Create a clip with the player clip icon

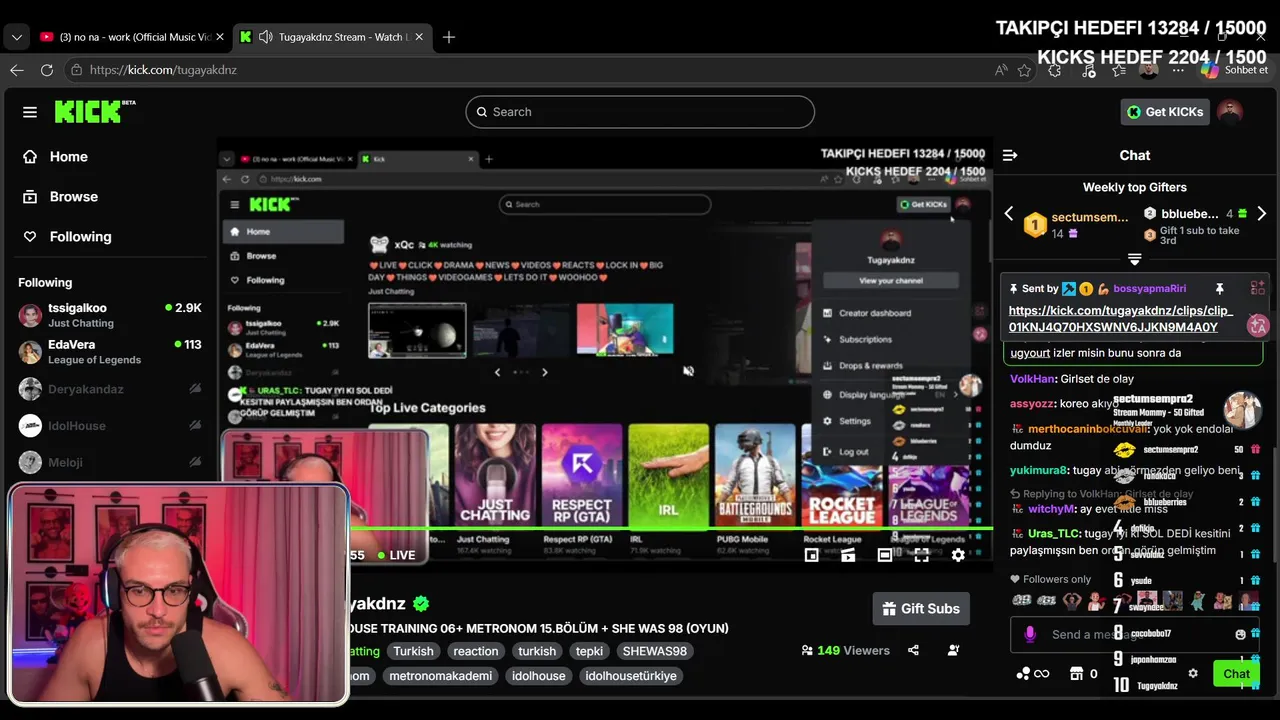click(x=848, y=555)
